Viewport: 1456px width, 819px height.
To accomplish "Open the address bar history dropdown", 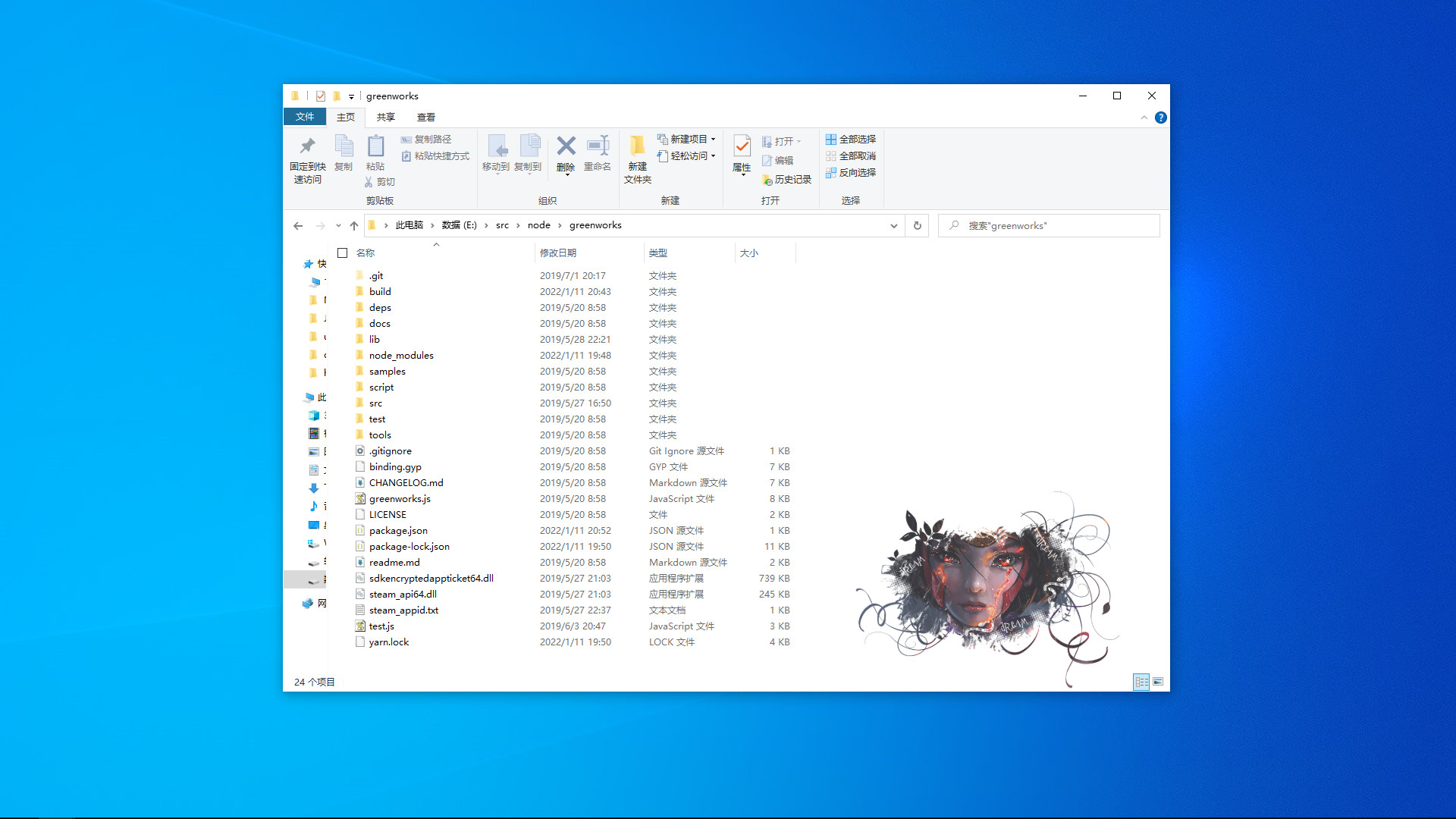I will coord(894,225).
